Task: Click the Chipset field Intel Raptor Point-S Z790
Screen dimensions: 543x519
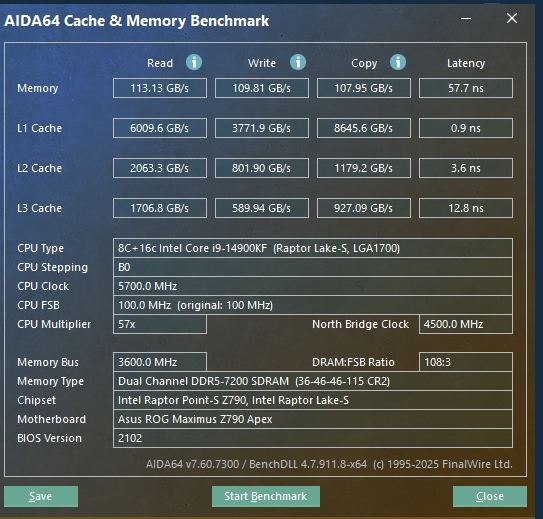Action: [x=313, y=400]
